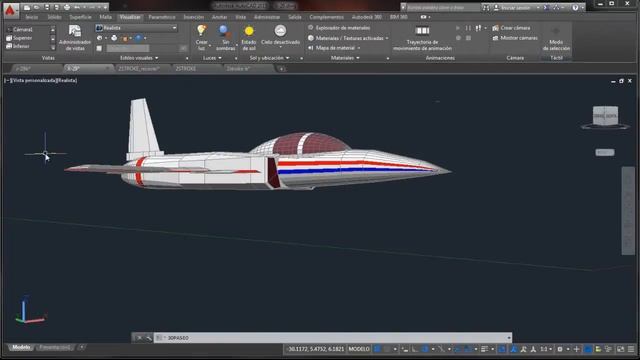Open Materiales / Texturas activadas dropdown
Screen dimensions: 640x360
point(348,38)
